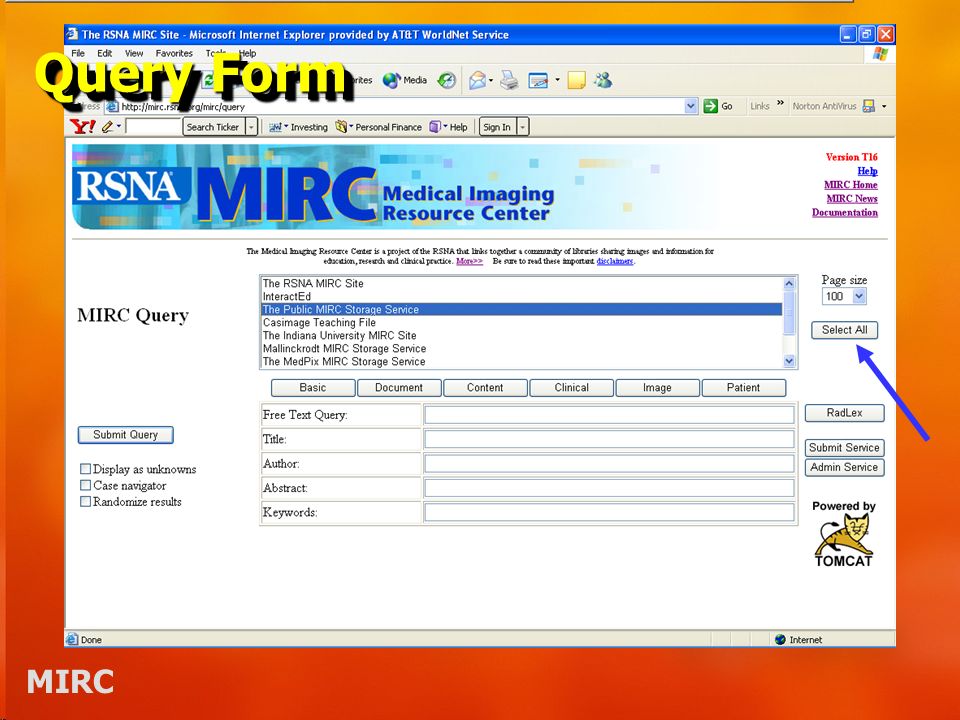
Task: Open the Search Ticker dropdown arrow
Action: coord(251,127)
